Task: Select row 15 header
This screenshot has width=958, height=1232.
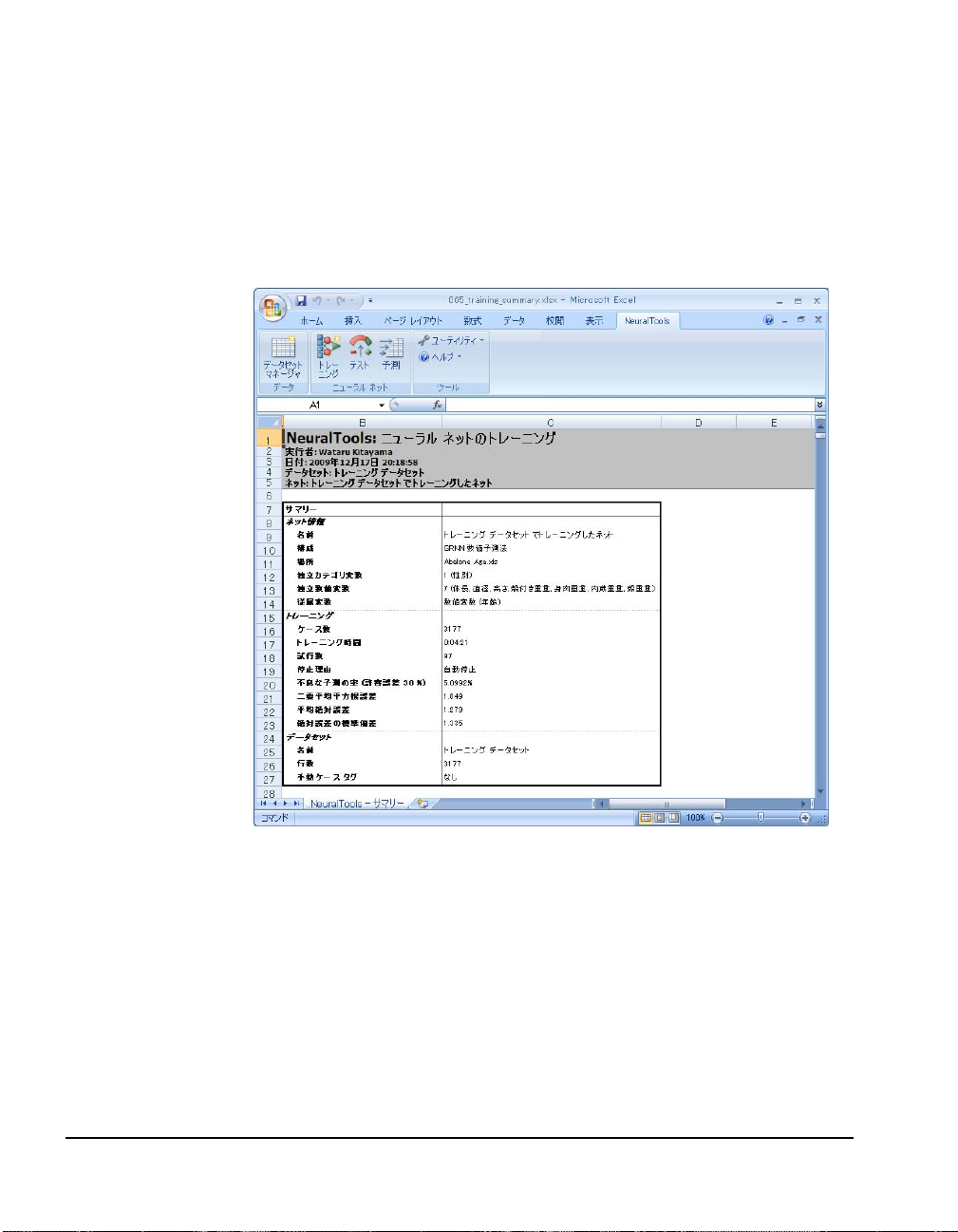Action: [x=269, y=618]
